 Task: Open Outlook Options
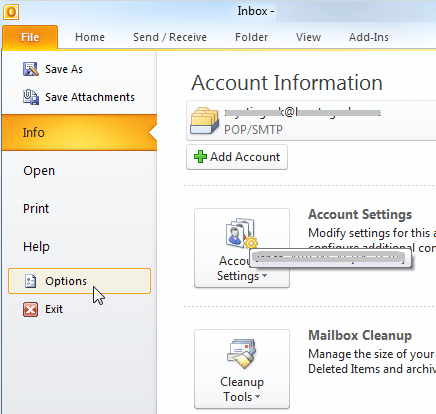pyautogui.click(x=79, y=281)
